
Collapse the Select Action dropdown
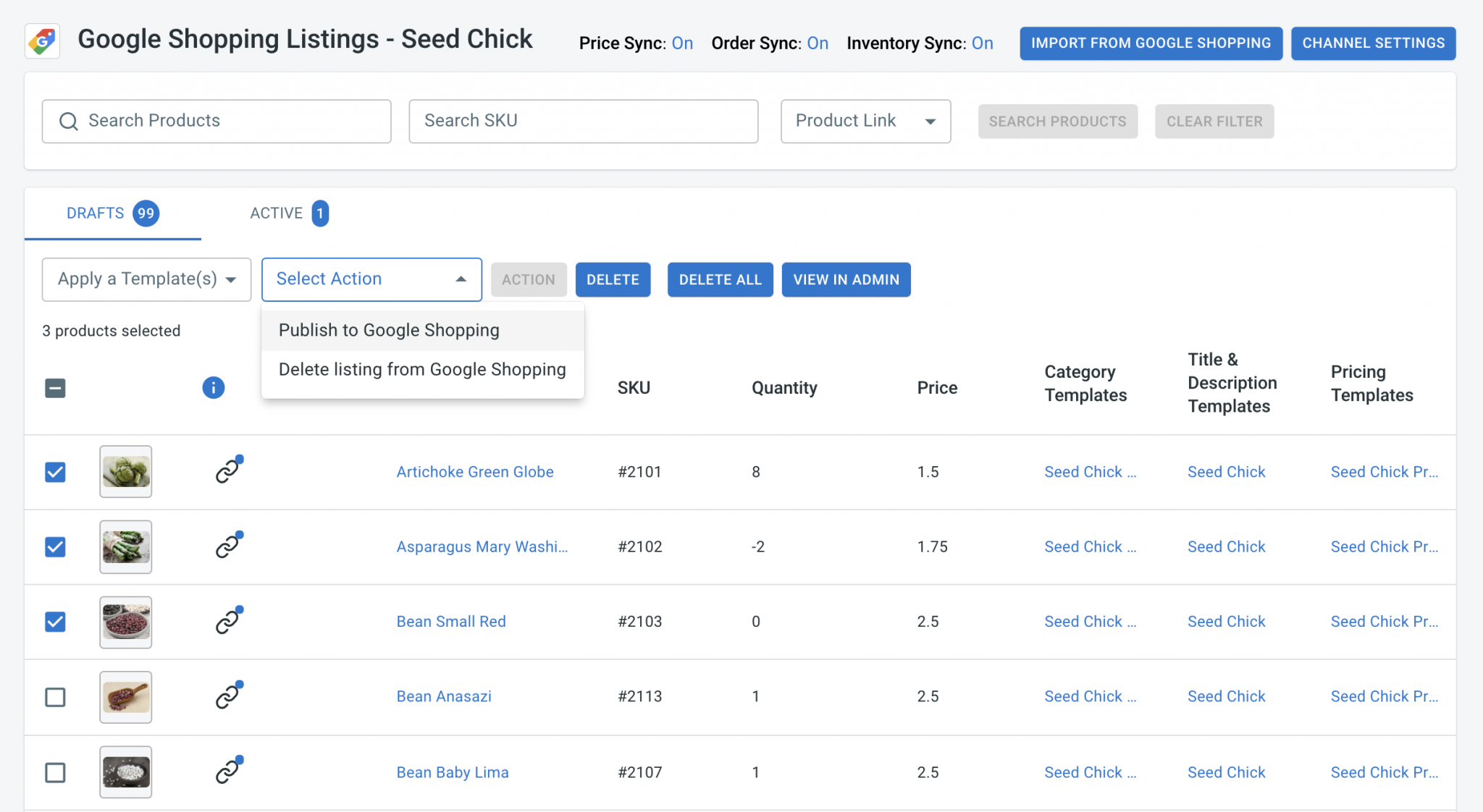[371, 279]
